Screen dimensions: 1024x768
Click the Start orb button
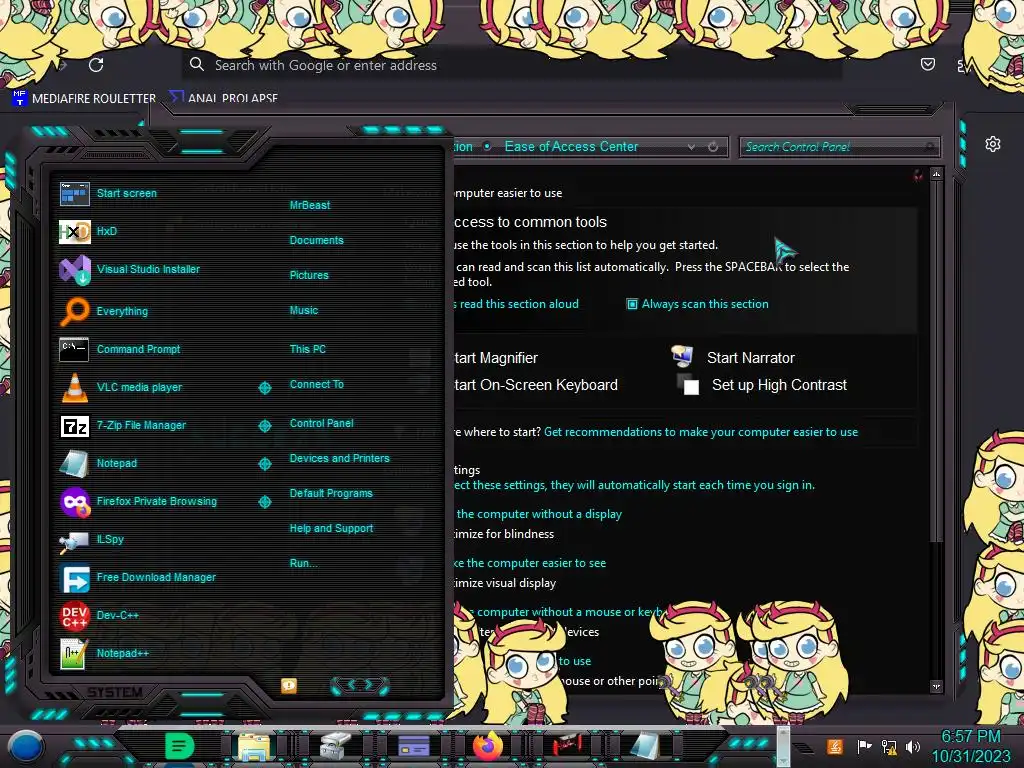point(26,746)
